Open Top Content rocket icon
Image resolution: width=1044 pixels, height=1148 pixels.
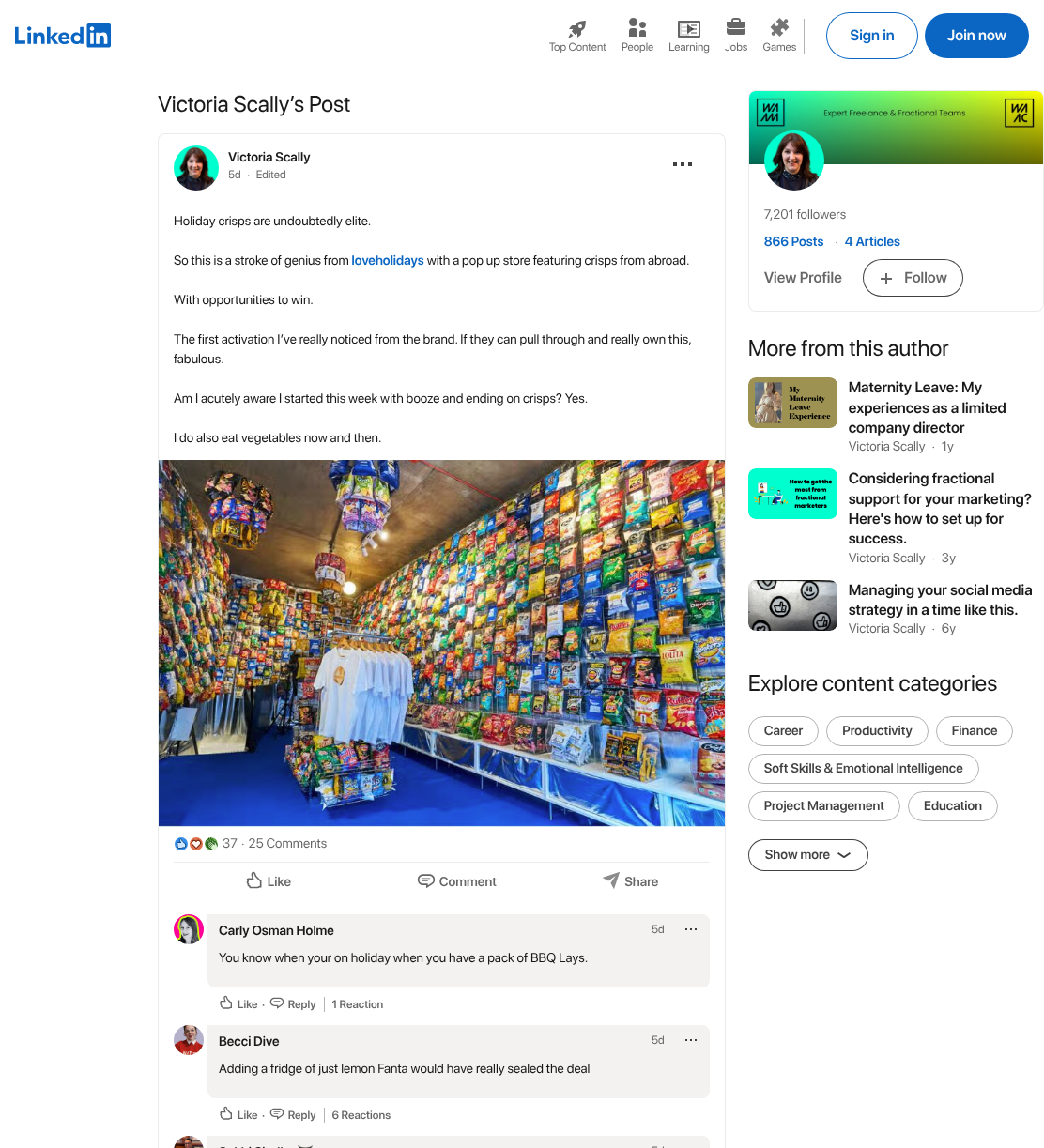[577, 28]
